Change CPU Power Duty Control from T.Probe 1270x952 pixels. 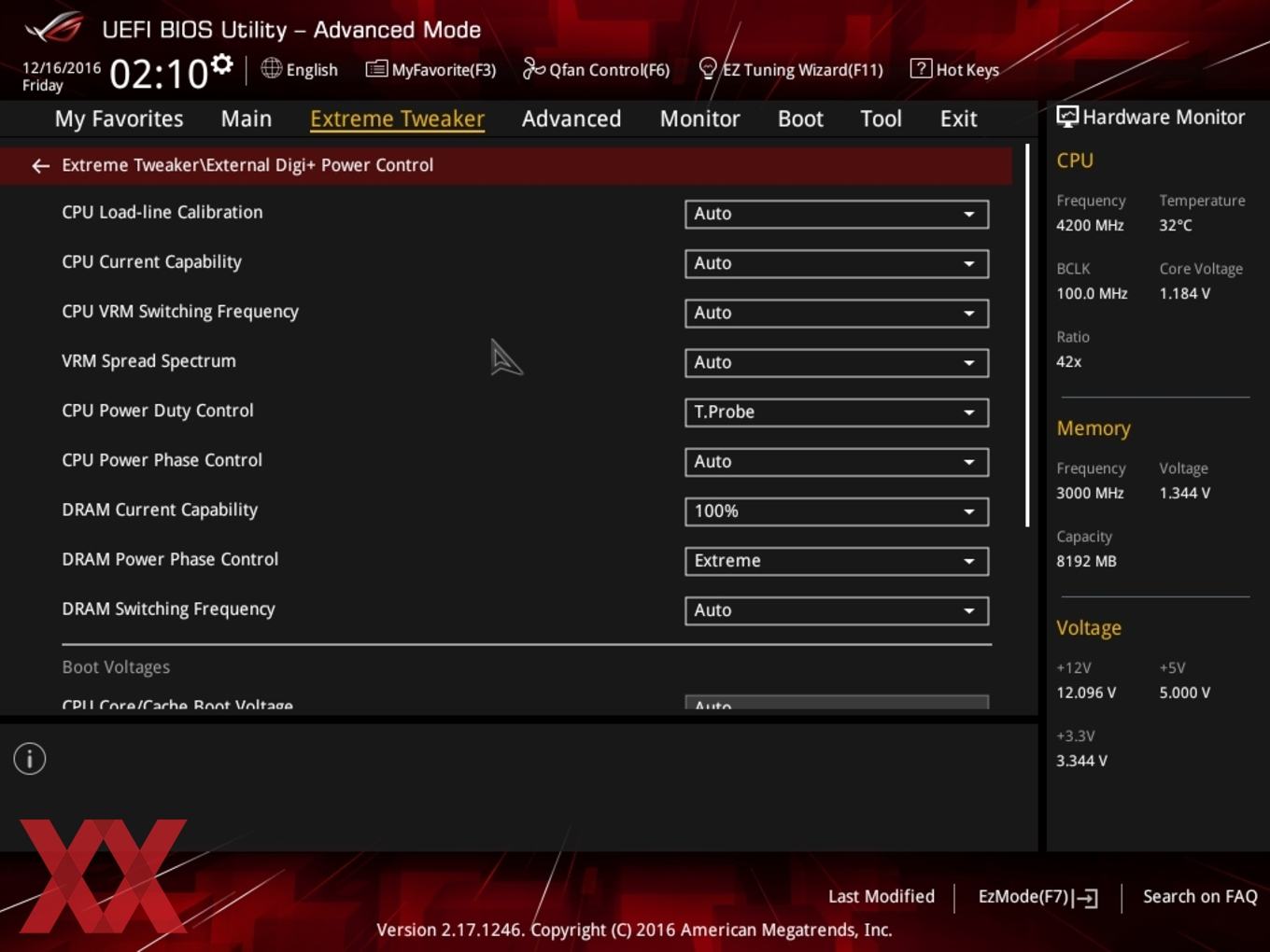pos(837,412)
